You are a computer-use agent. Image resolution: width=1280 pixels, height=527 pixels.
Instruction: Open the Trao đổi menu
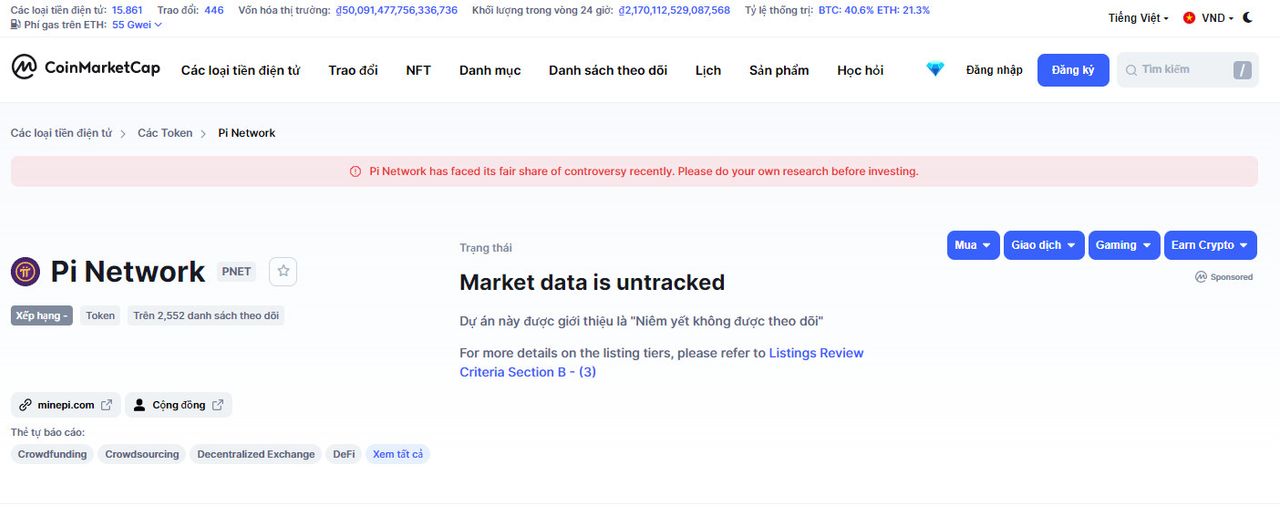pos(353,70)
